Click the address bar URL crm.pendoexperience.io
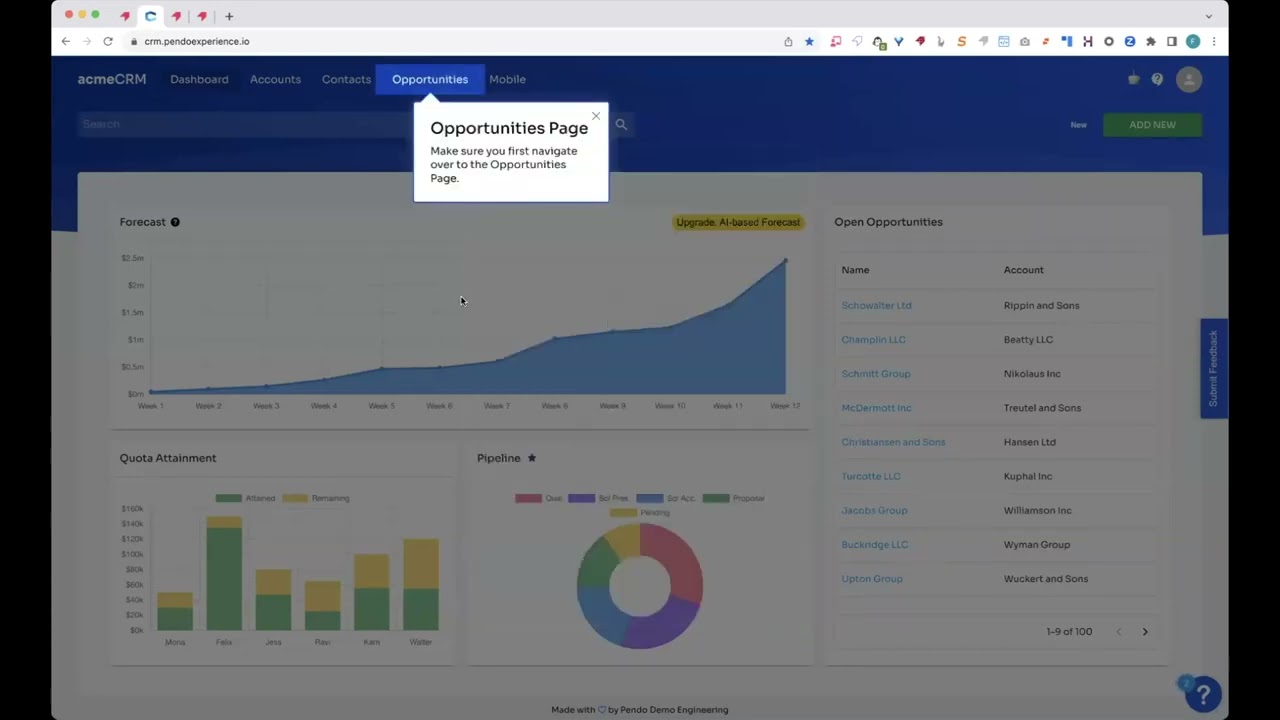This screenshot has height=720, width=1280. point(196,41)
